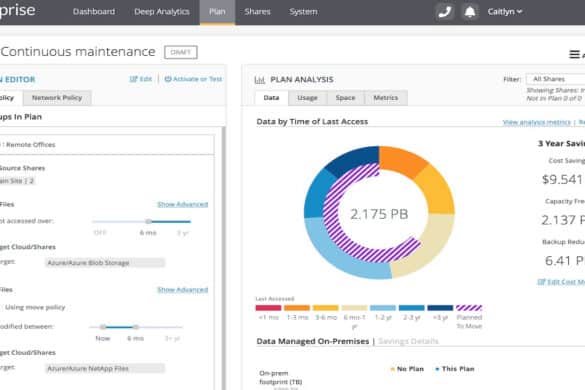Viewport: 585px width, 390px height.
Task: Switch to the Usage tab
Action: click(x=307, y=98)
